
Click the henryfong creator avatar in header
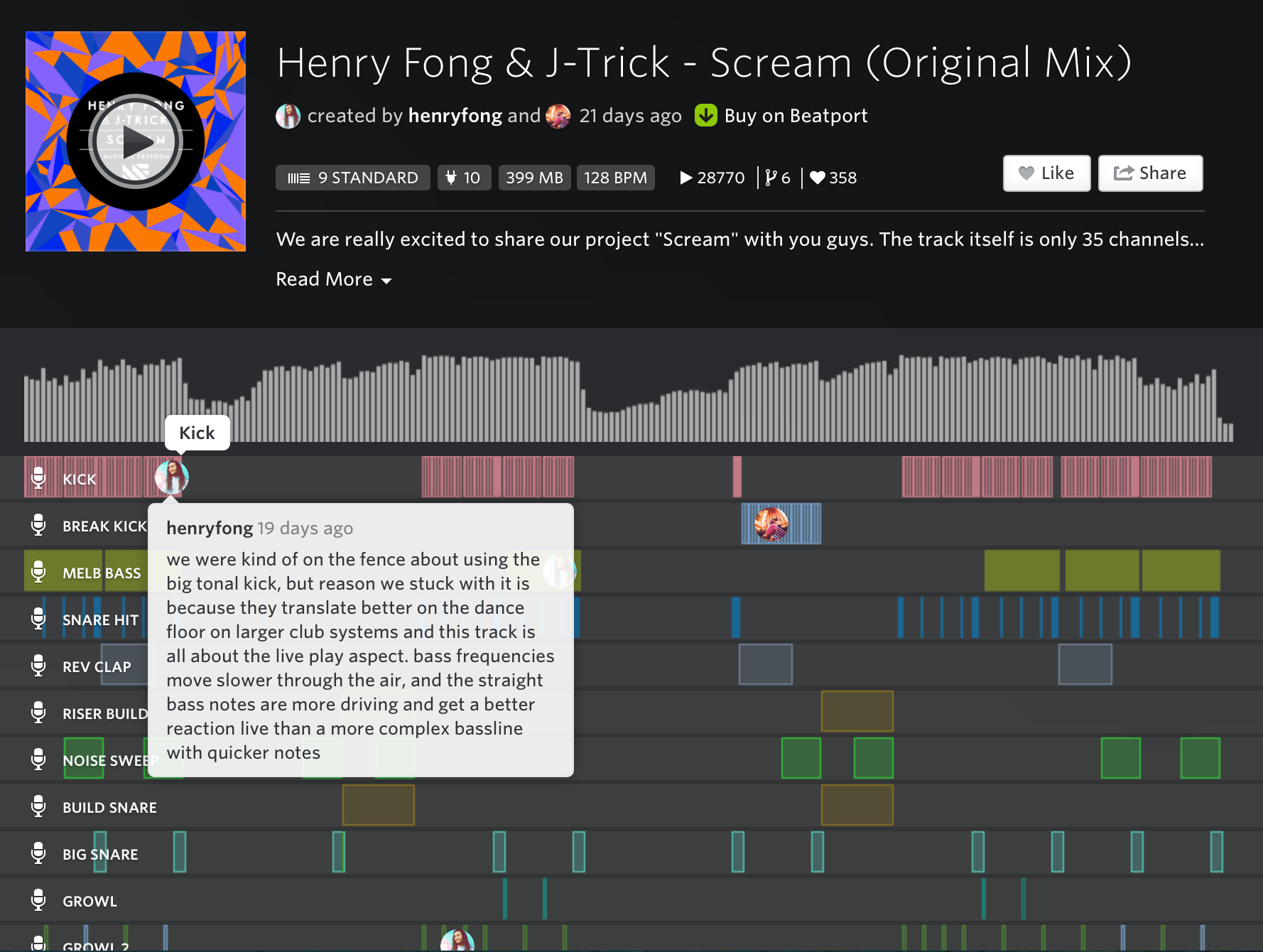[x=288, y=116]
